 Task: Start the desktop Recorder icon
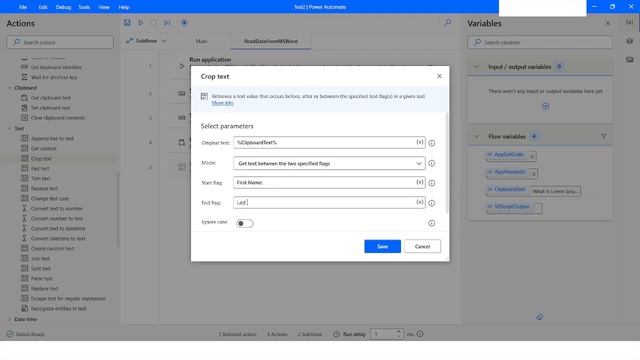(x=184, y=23)
